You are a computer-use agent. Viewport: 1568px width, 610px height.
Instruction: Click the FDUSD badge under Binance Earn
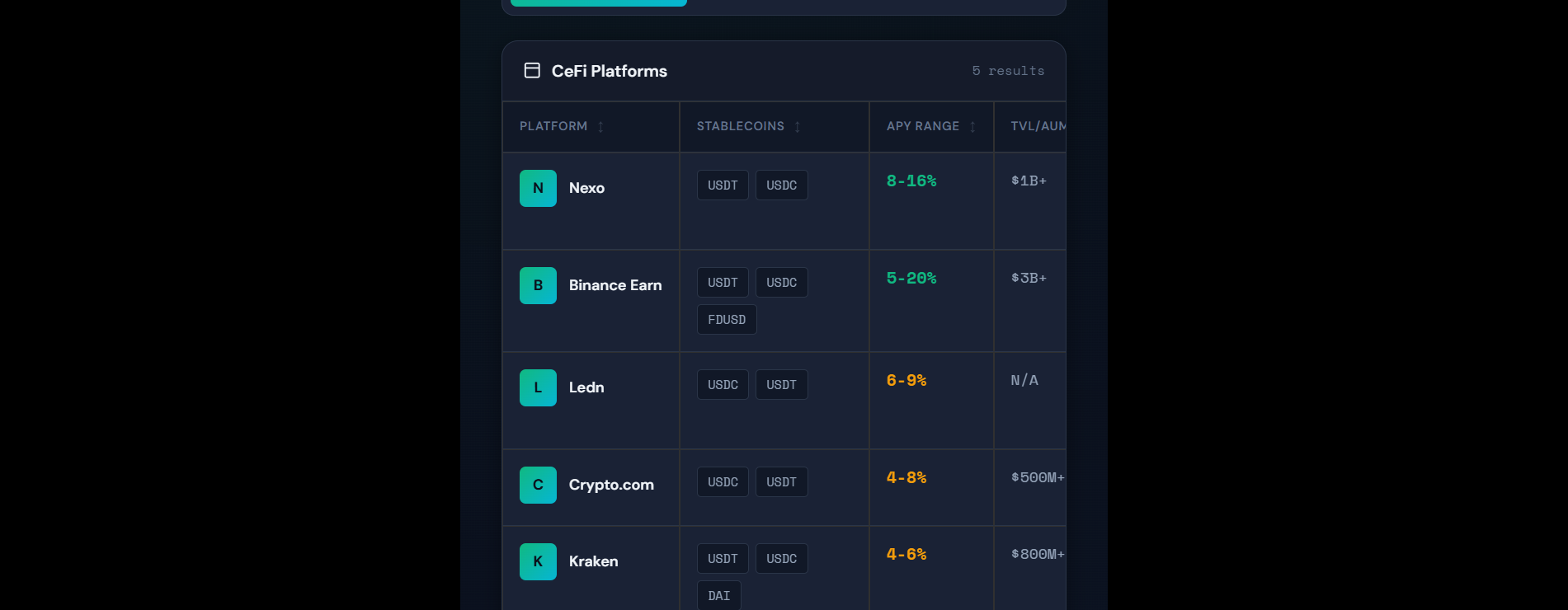coord(727,319)
